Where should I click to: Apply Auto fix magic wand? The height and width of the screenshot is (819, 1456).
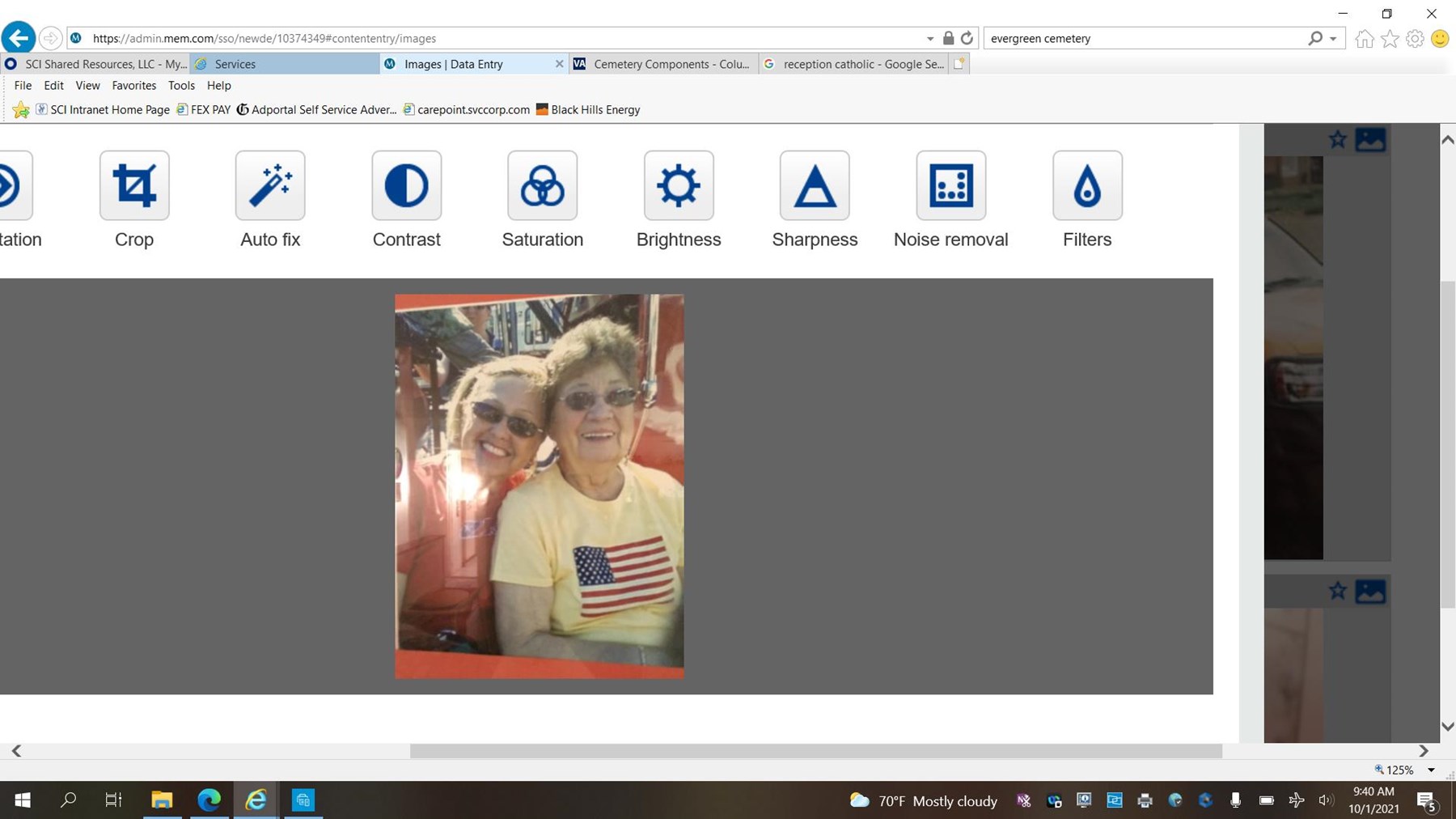tap(270, 186)
